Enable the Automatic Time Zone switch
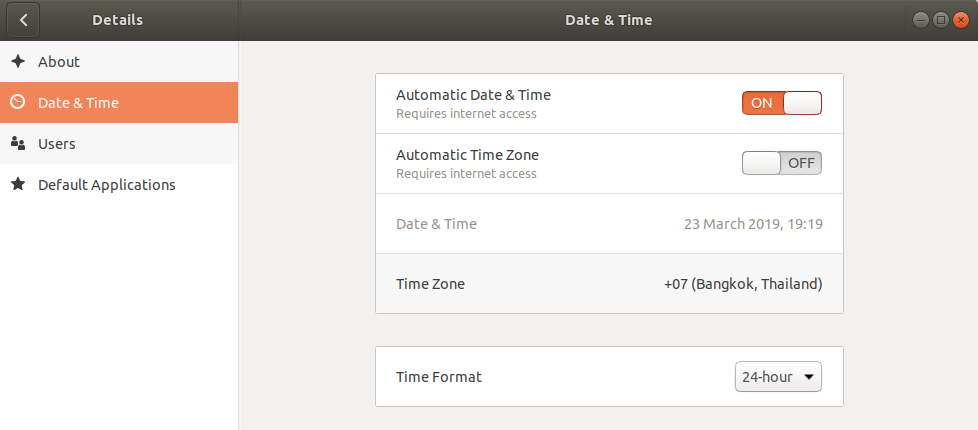The height and width of the screenshot is (430, 978). point(782,163)
